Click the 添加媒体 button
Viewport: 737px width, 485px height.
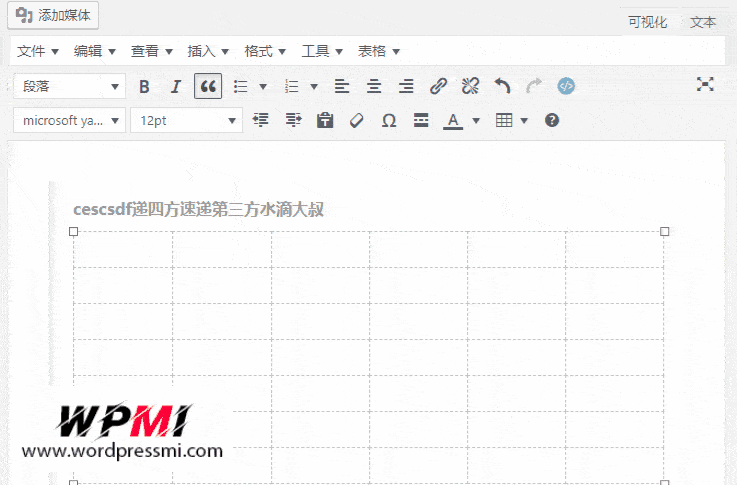coord(56,15)
